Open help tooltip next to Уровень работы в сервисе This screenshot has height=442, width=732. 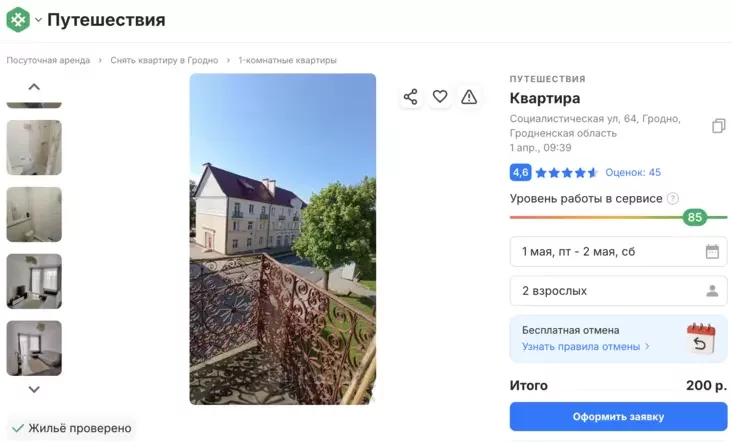[x=672, y=198]
